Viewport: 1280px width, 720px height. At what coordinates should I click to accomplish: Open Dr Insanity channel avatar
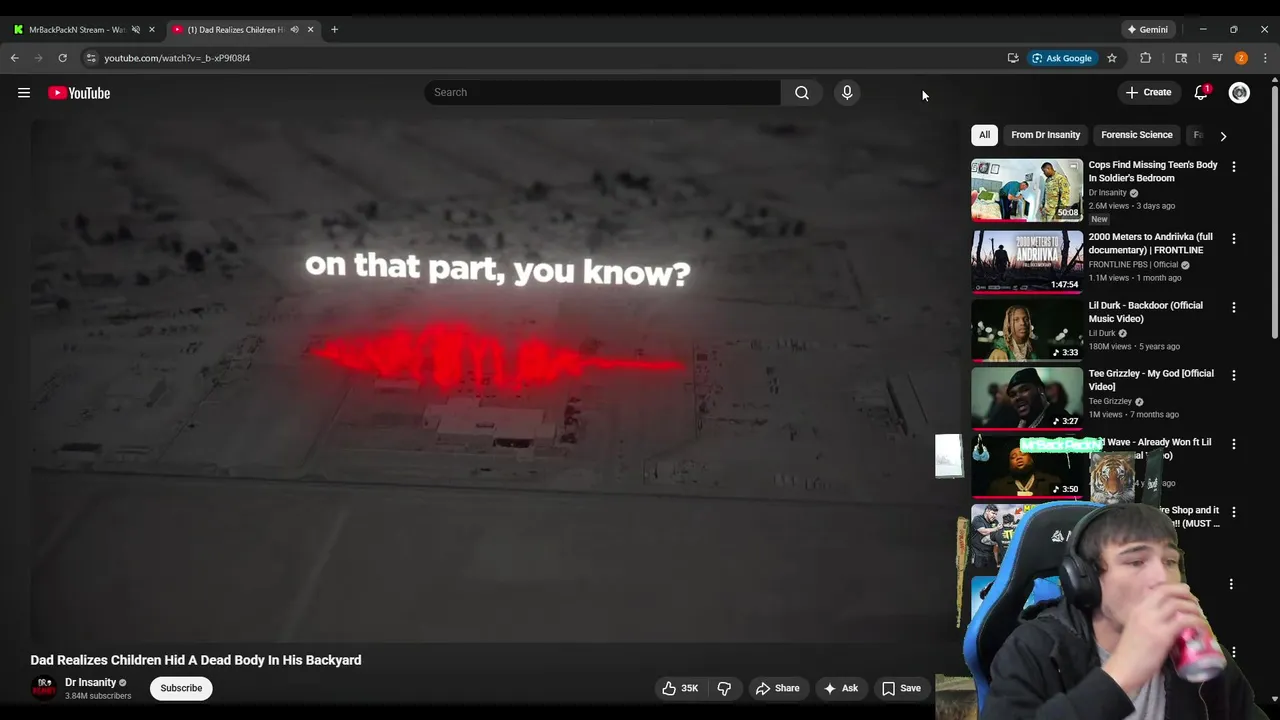(44, 688)
